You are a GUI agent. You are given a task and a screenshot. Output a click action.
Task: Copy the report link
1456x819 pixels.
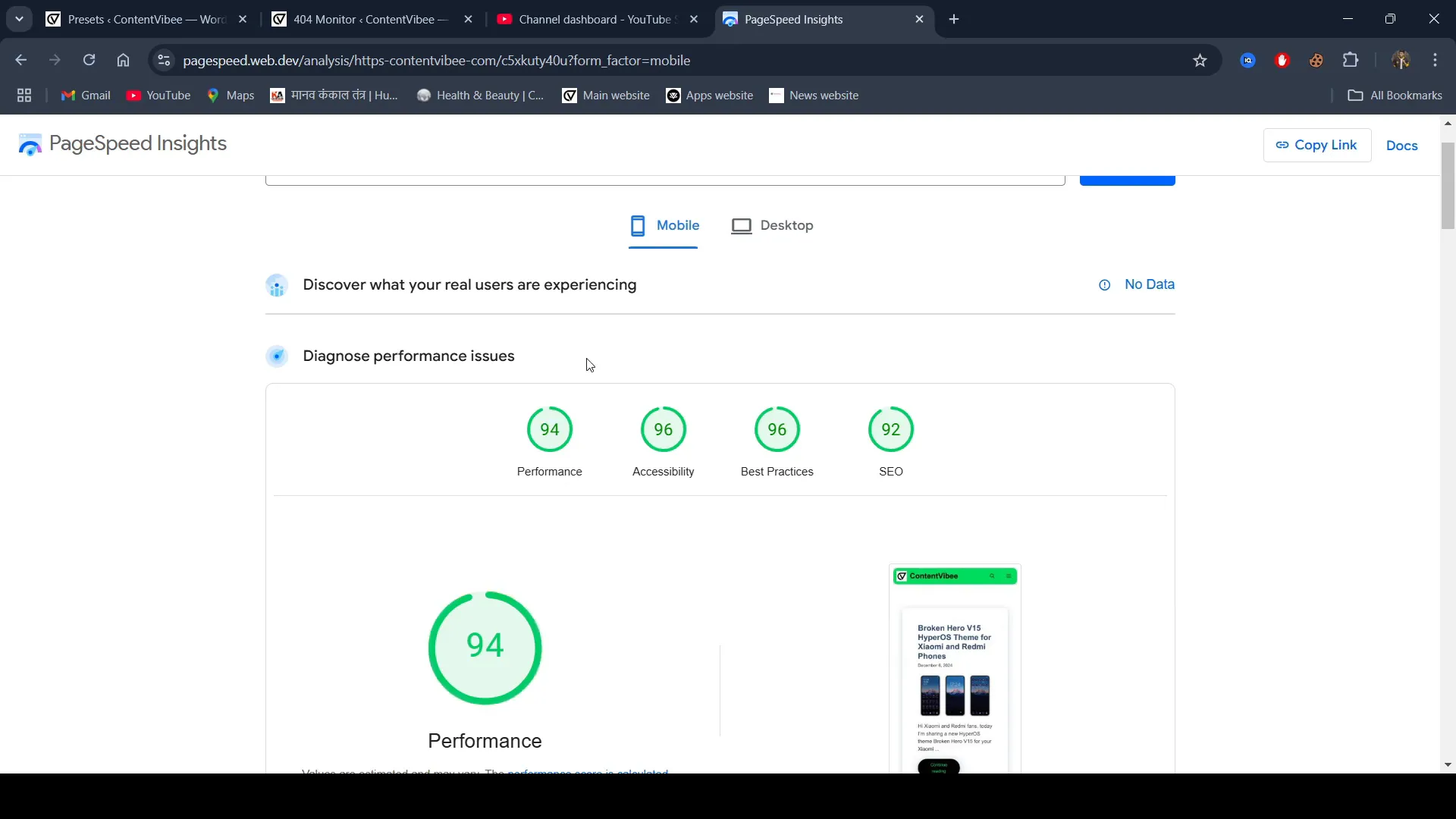pyautogui.click(x=1316, y=145)
